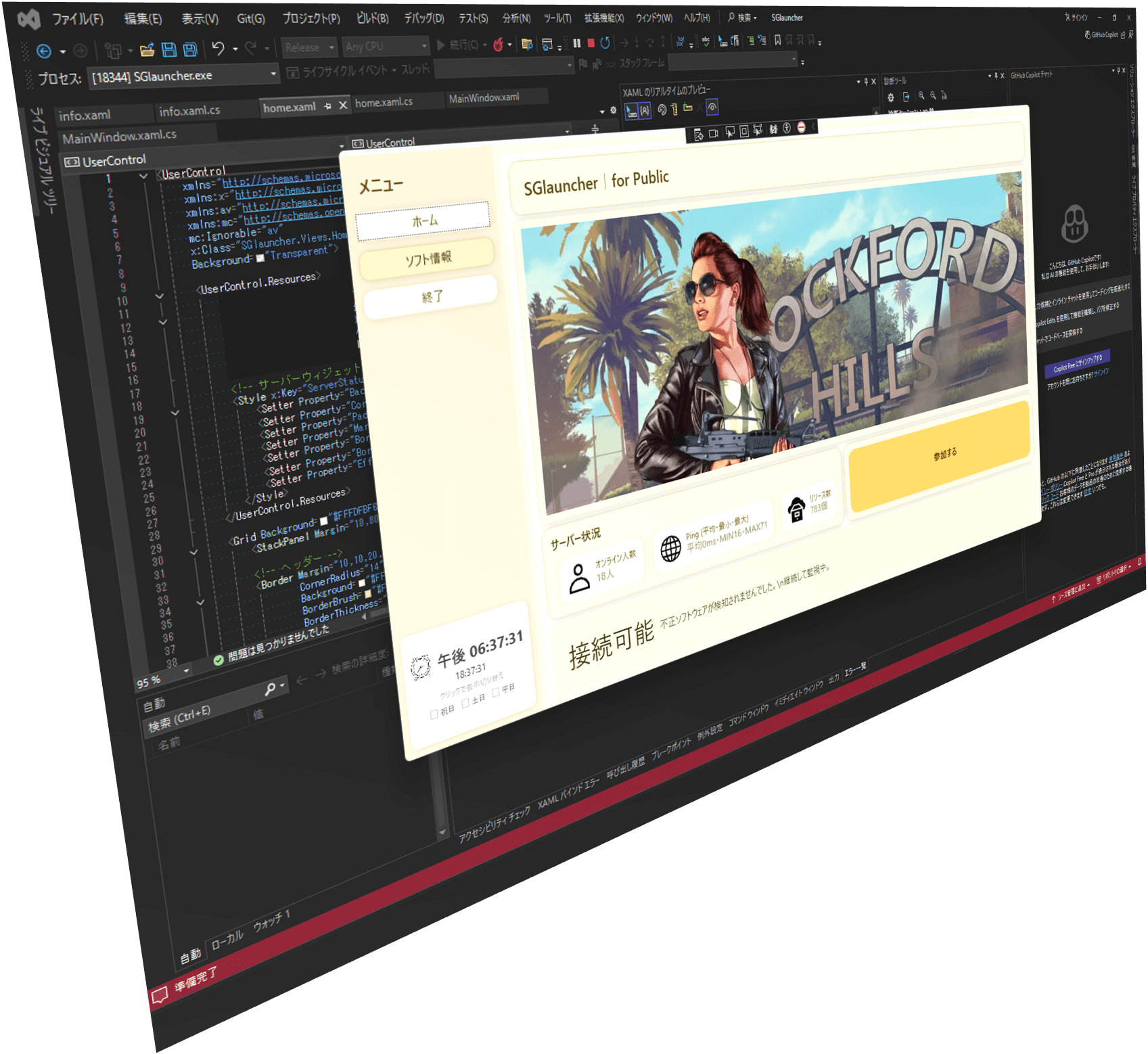Open the デバッグ(D) menu
This screenshot has width=1148, height=1054.
click(424, 18)
